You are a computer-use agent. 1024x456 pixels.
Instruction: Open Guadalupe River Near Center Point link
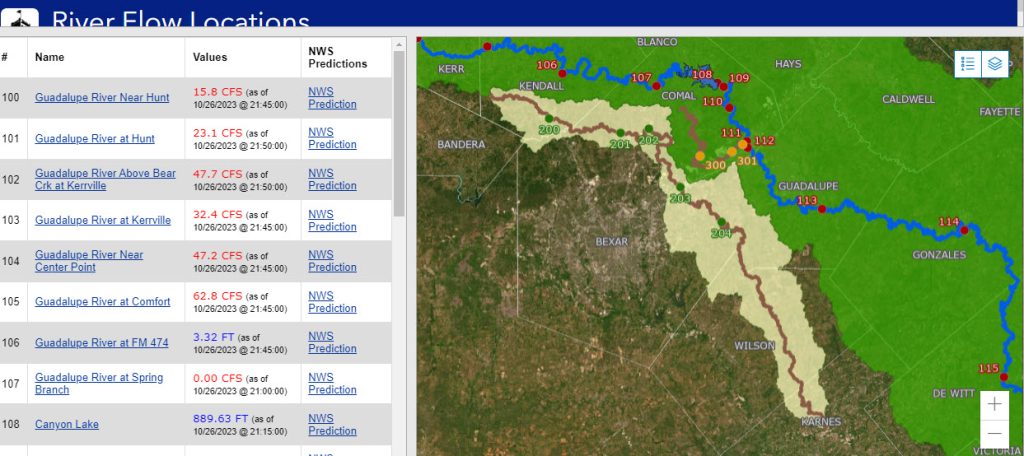[89, 261]
